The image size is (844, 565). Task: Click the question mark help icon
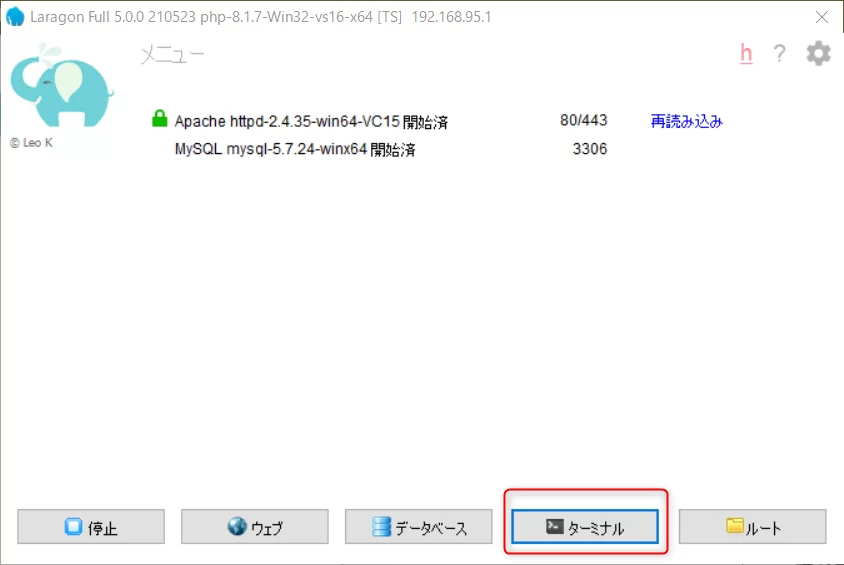pos(779,53)
